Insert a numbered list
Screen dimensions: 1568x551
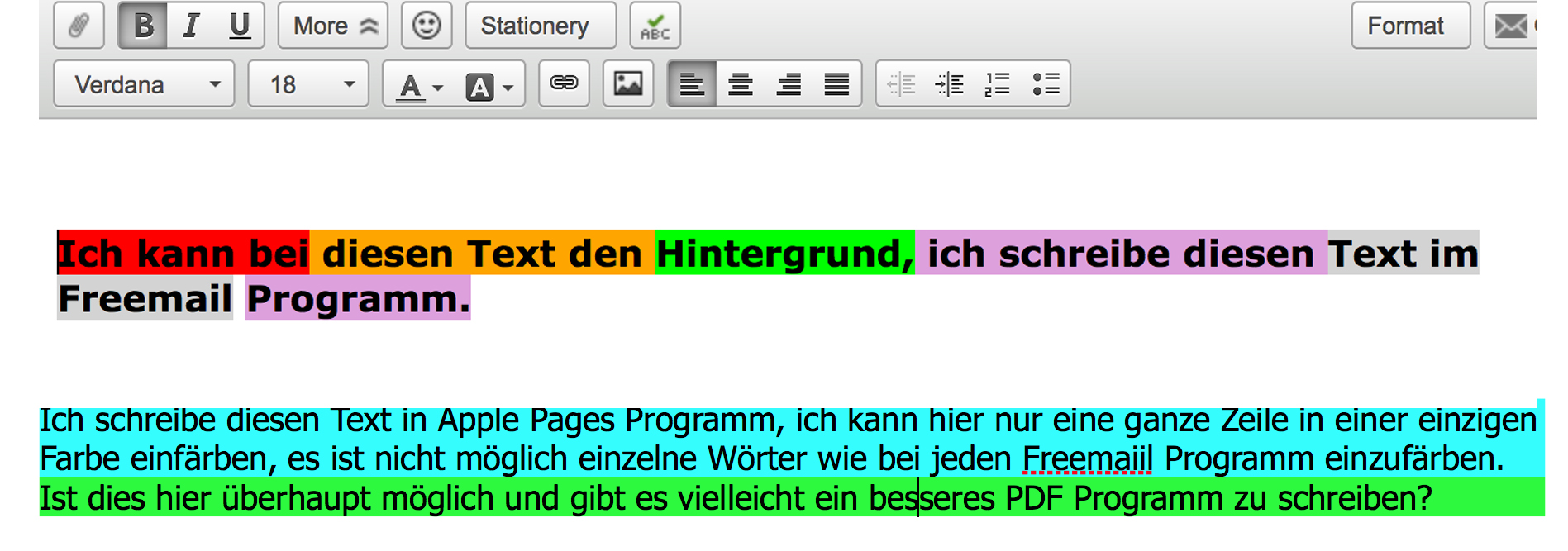click(x=998, y=84)
